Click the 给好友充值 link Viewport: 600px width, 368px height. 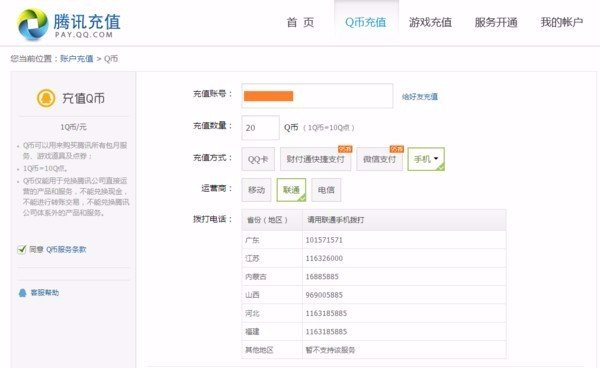pos(420,97)
